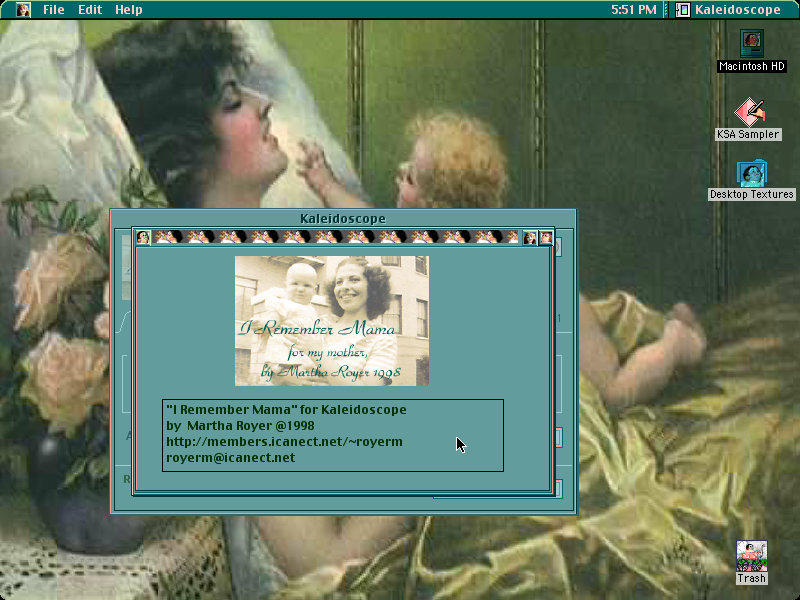Open the Kaleidoscope application menu
Screen dimensions: 800x600
[x=729, y=10]
